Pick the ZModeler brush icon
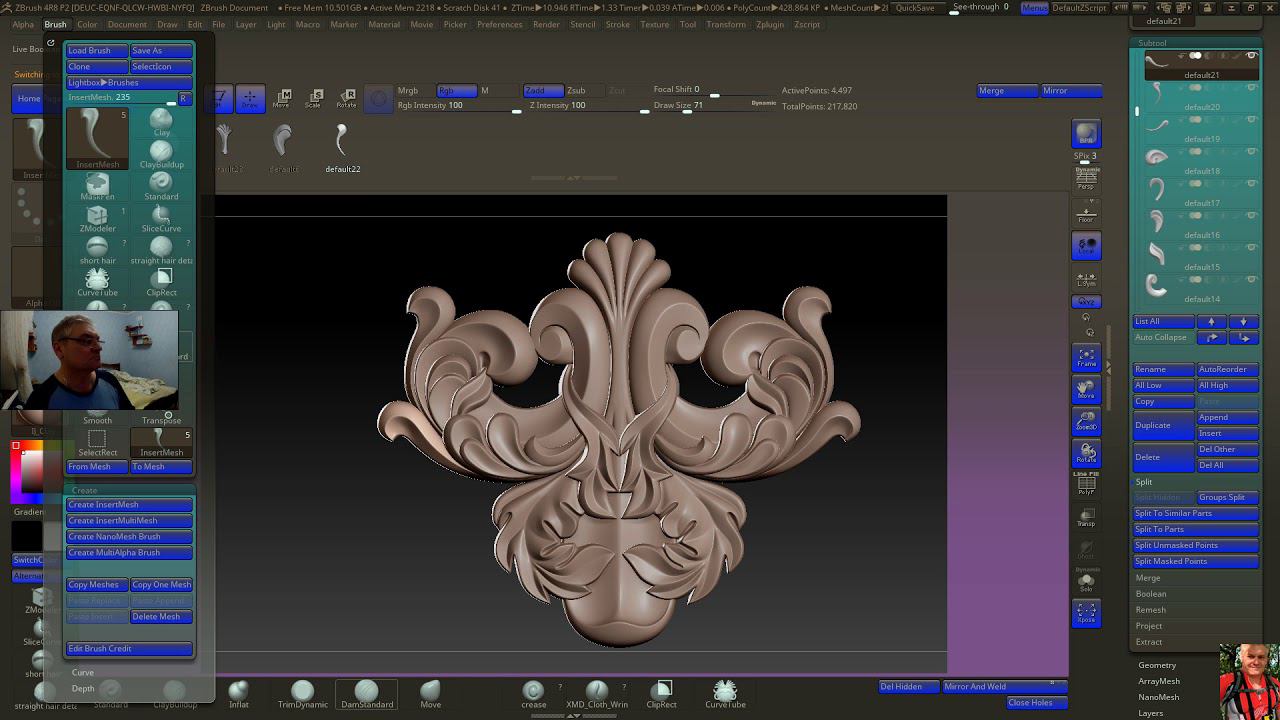1280x720 pixels. 97,217
